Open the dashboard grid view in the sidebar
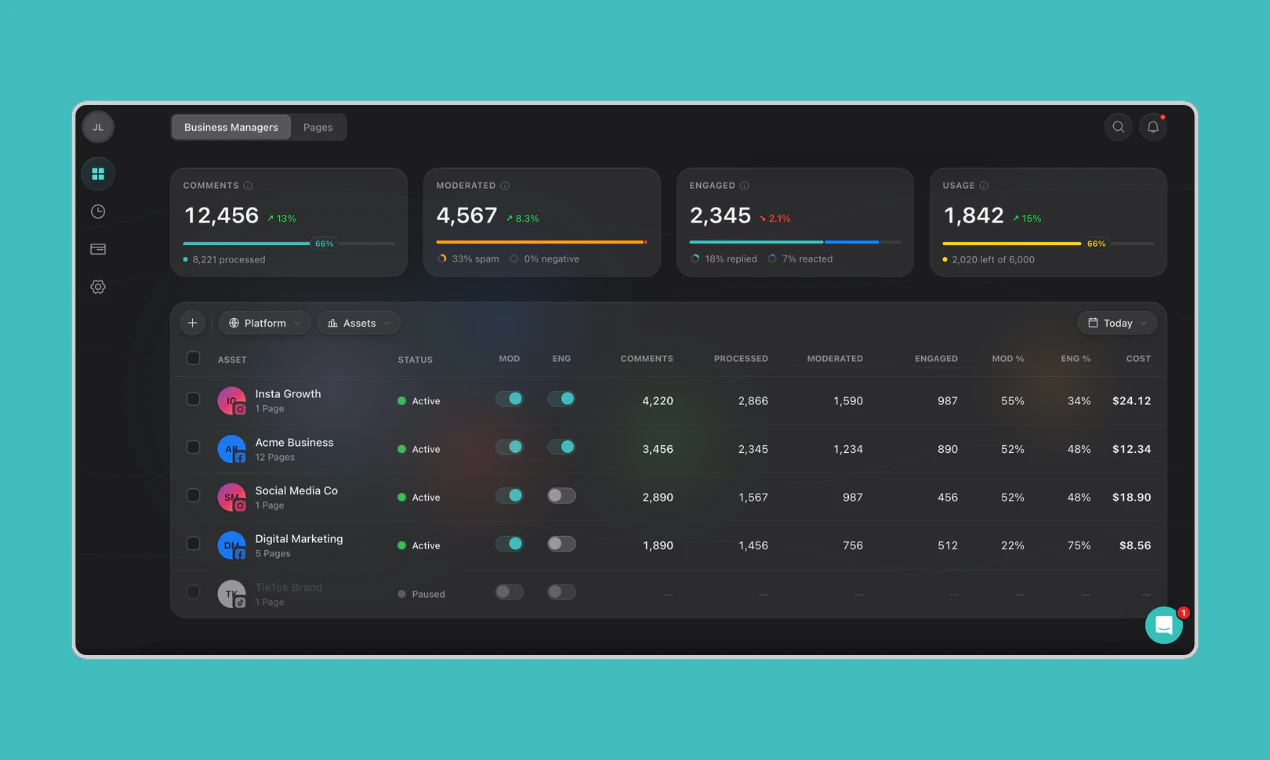Image resolution: width=1270 pixels, height=760 pixels. (97, 173)
